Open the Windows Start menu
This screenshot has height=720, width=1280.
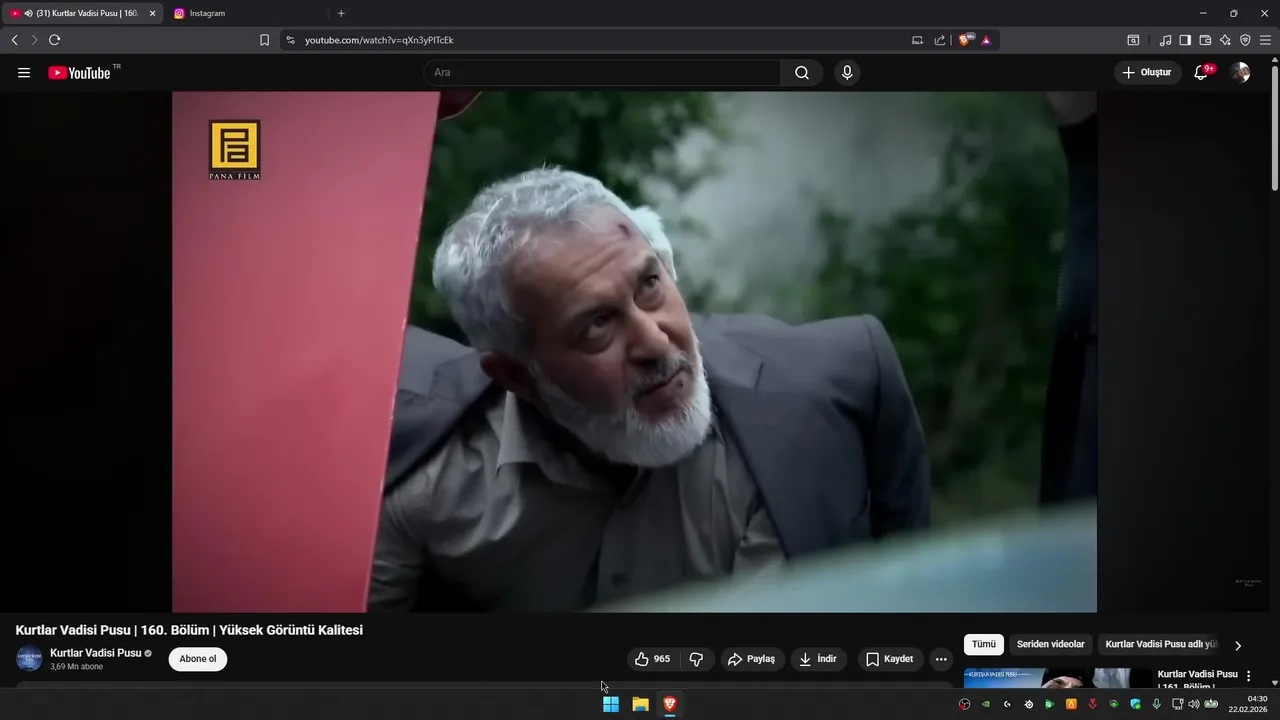[x=611, y=704]
